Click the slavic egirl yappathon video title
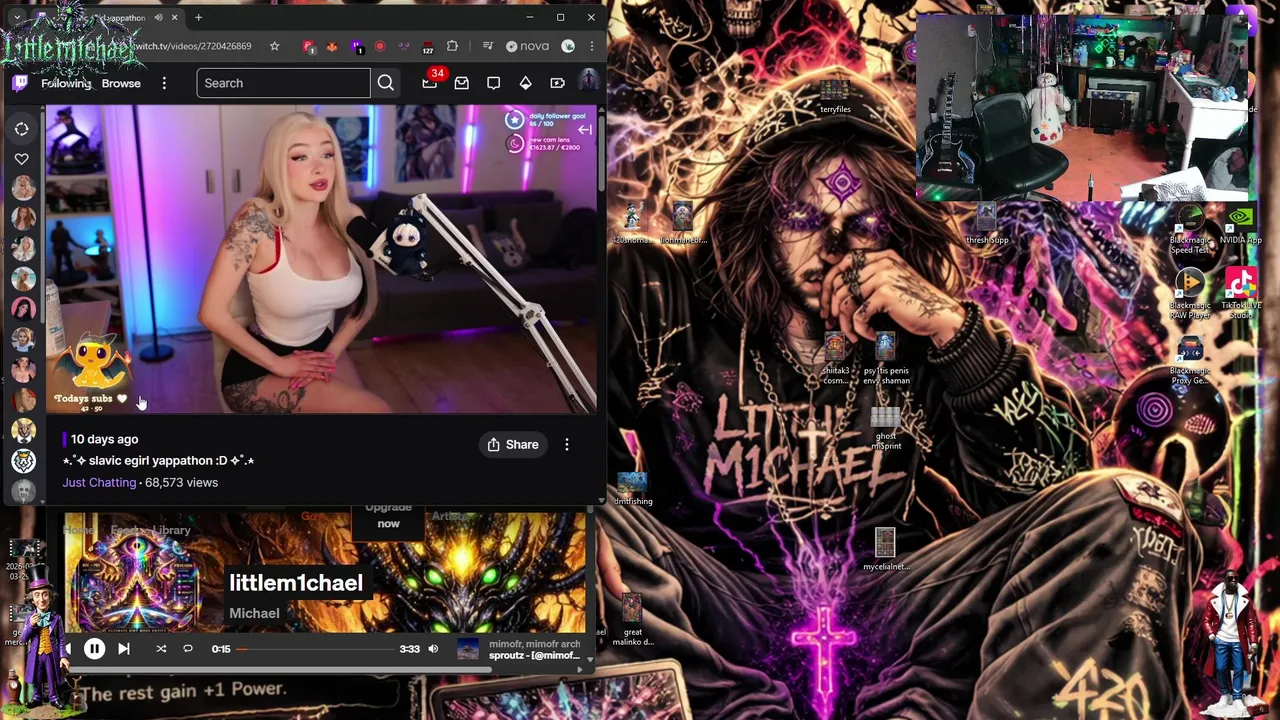Viewport: 1280px width, 720px height. click(158, 460)
